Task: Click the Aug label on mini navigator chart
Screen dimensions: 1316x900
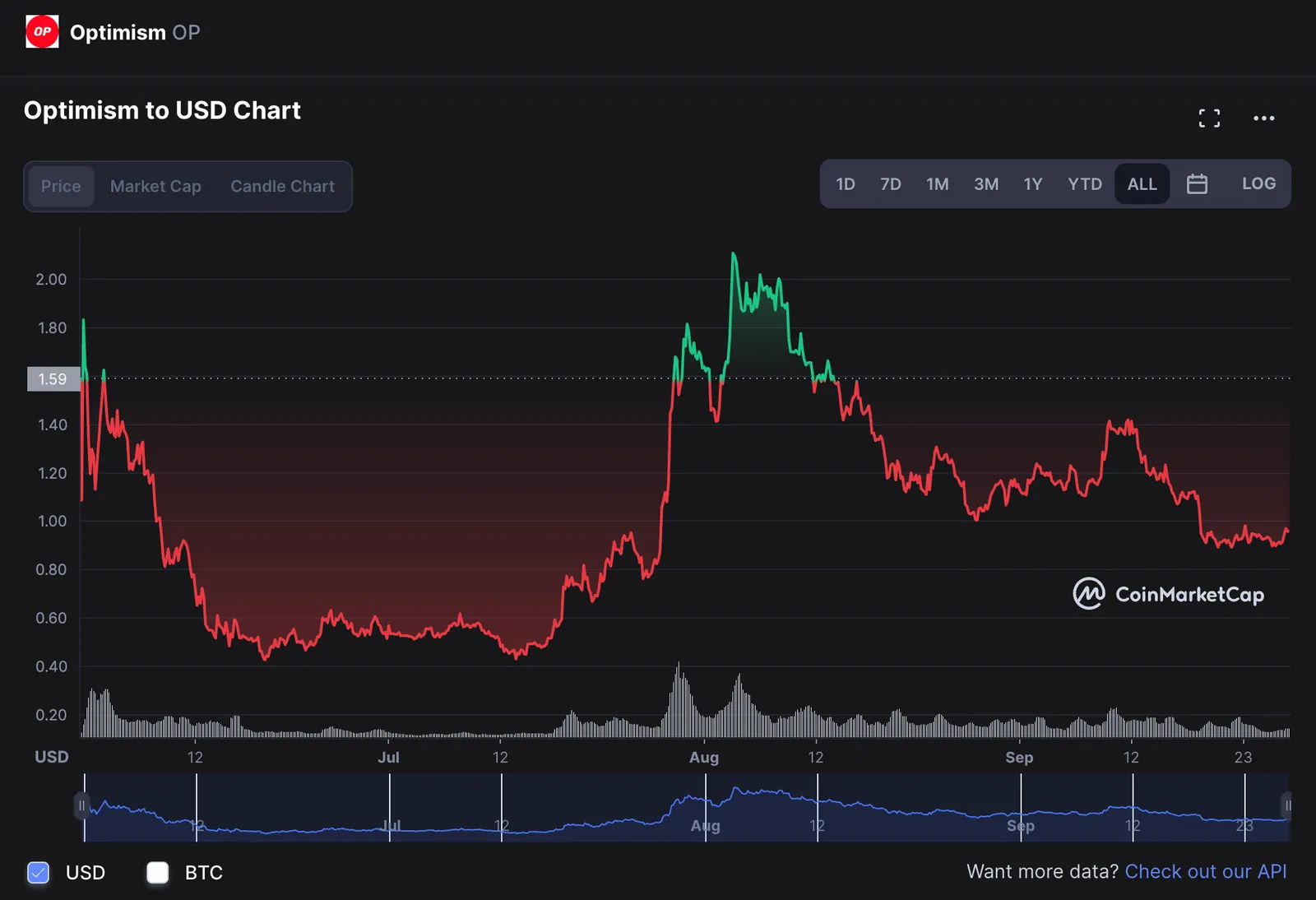Action: click(705, 825)
